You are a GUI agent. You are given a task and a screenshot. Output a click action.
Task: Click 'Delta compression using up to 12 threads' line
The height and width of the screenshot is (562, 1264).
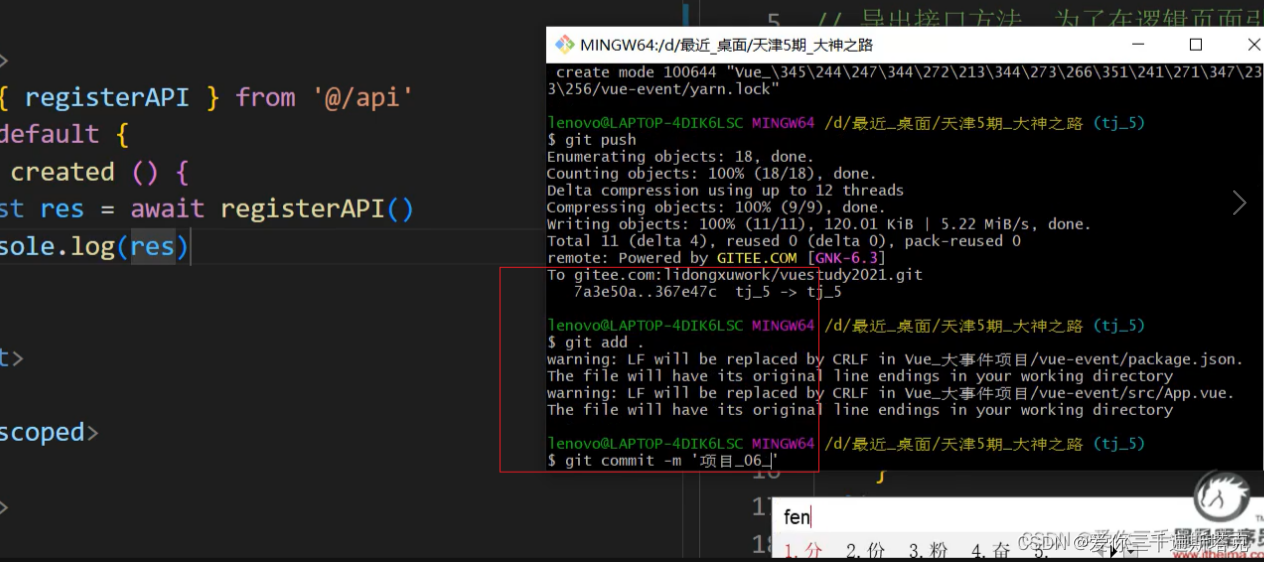click(x=725, y=190)
